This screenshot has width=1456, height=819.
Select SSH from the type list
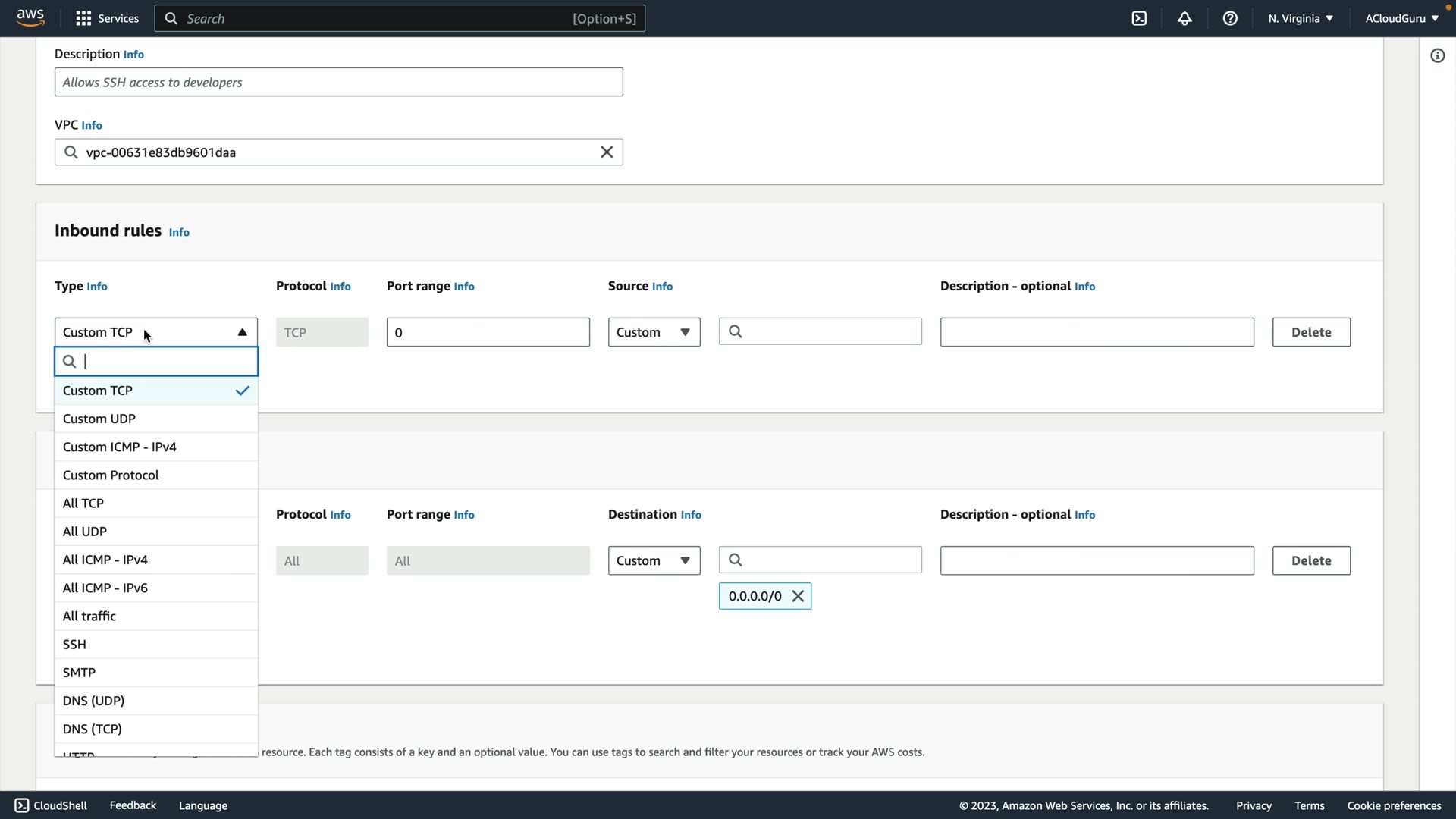(x=74, y=645)
